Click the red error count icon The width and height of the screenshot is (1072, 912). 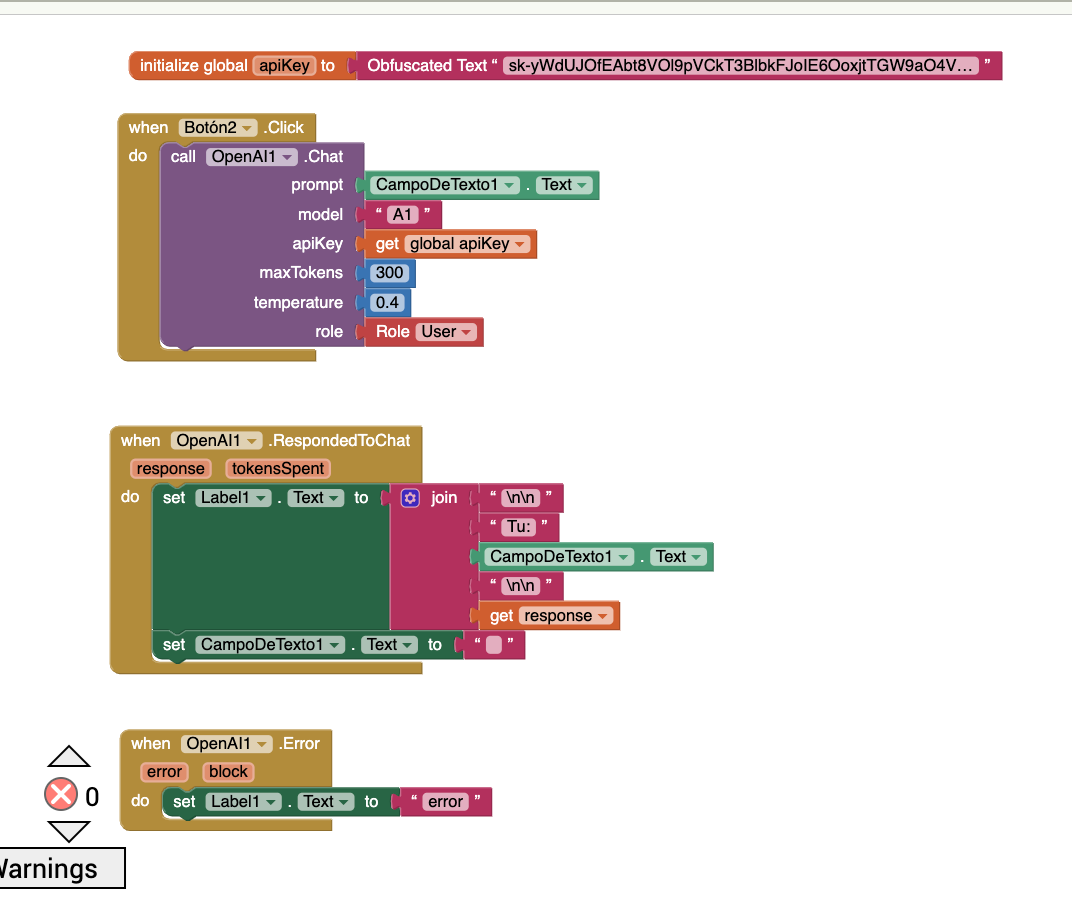pos(61,795)
